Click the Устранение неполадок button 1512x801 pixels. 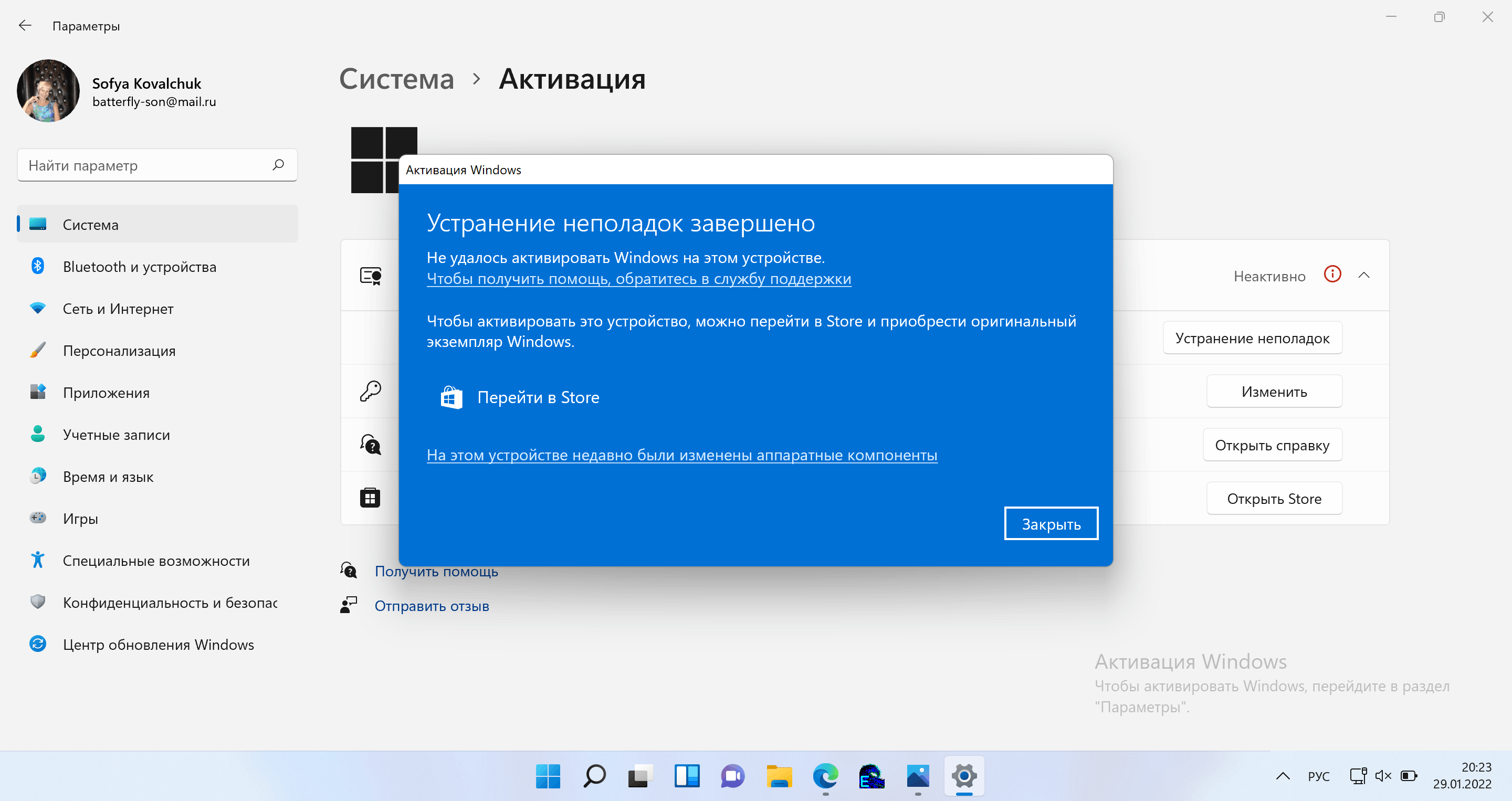(1252, 338)
